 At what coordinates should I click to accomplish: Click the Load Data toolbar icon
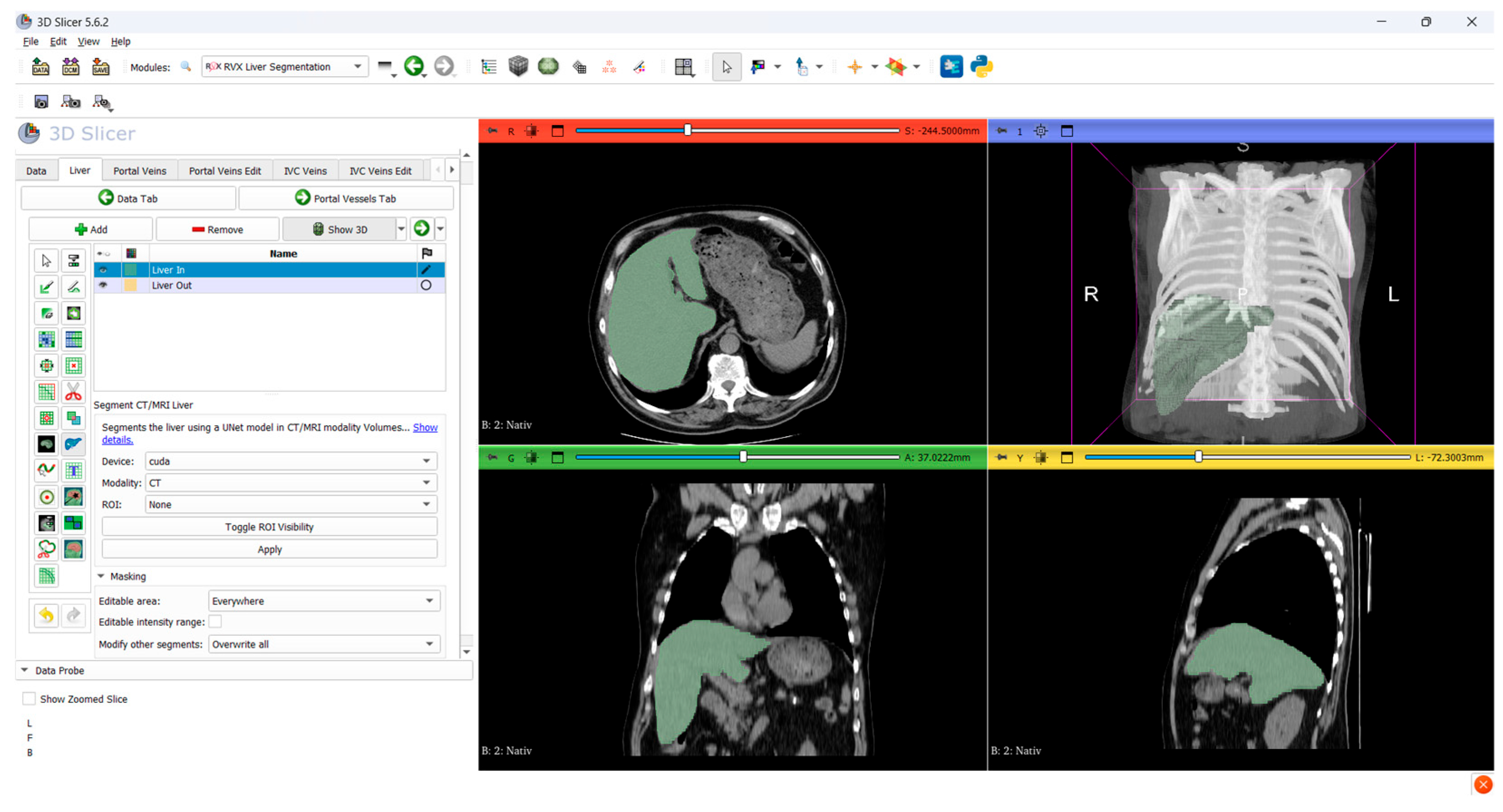click(x=40, y=67)
